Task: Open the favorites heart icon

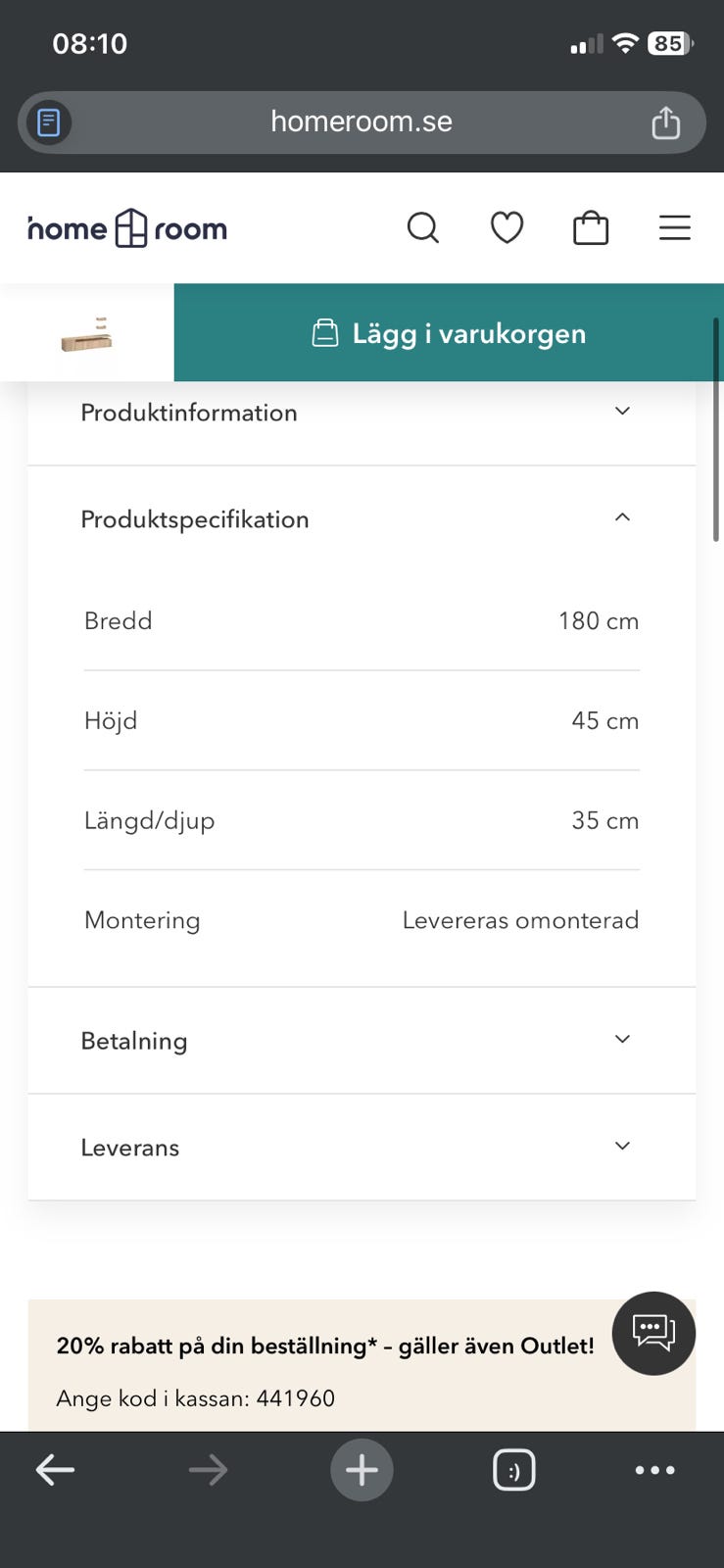Action: [507, 228]
